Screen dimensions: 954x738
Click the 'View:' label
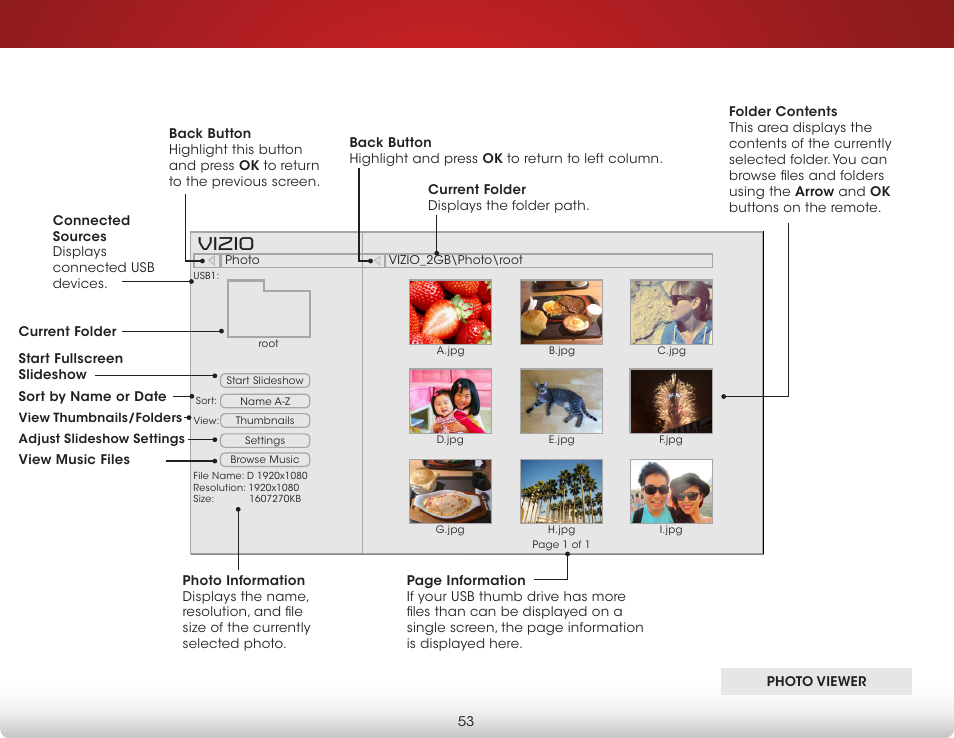[206, 420]
